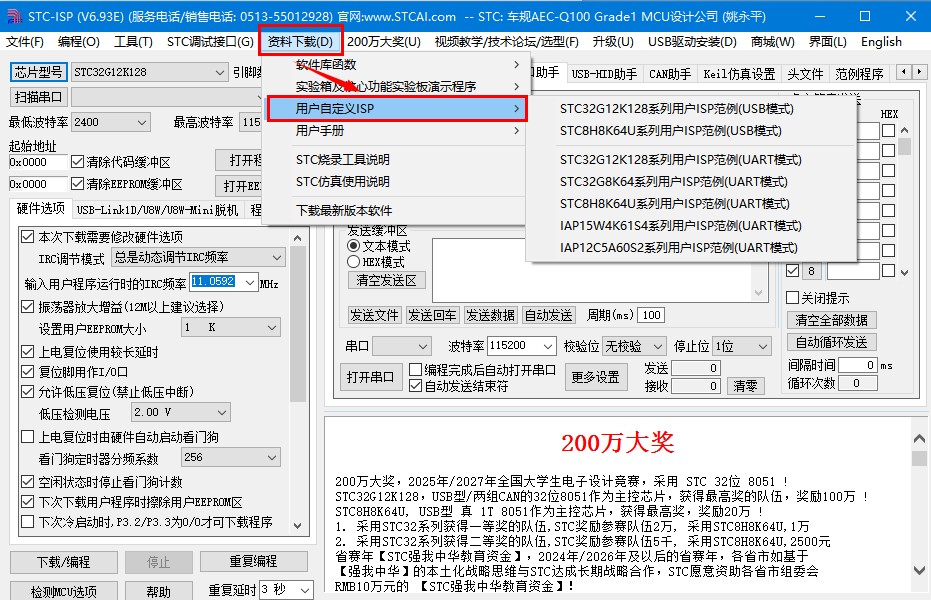
Task: Click the STC-ISP app icon in title bar
Action: tap(14, 16)
